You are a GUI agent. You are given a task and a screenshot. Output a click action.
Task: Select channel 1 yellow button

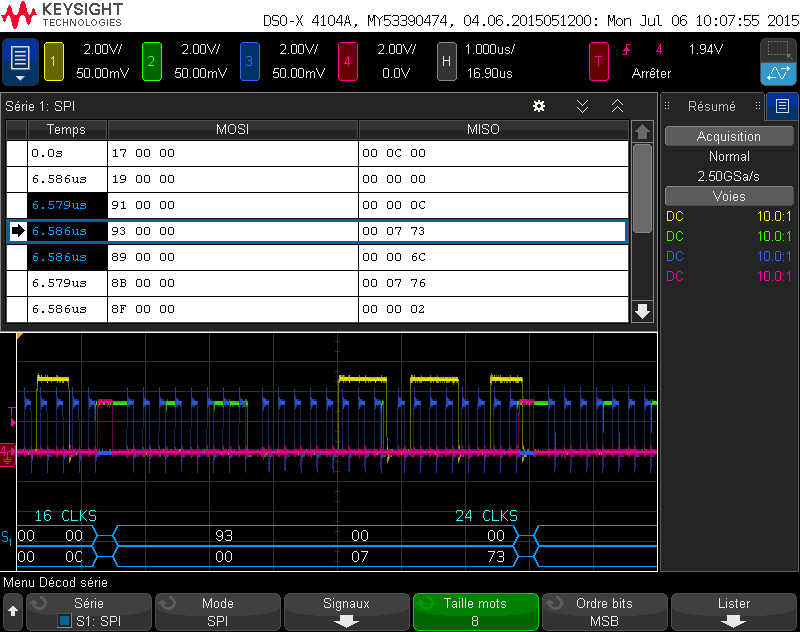click(x=54, y=62)
